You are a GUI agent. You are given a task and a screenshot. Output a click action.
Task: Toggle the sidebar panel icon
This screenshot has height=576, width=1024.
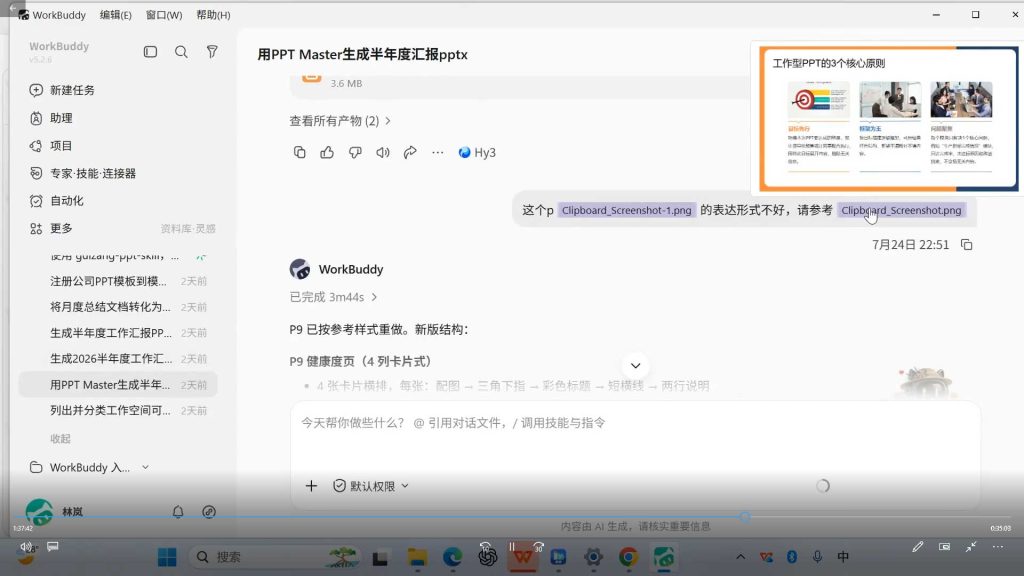(150, 52)
